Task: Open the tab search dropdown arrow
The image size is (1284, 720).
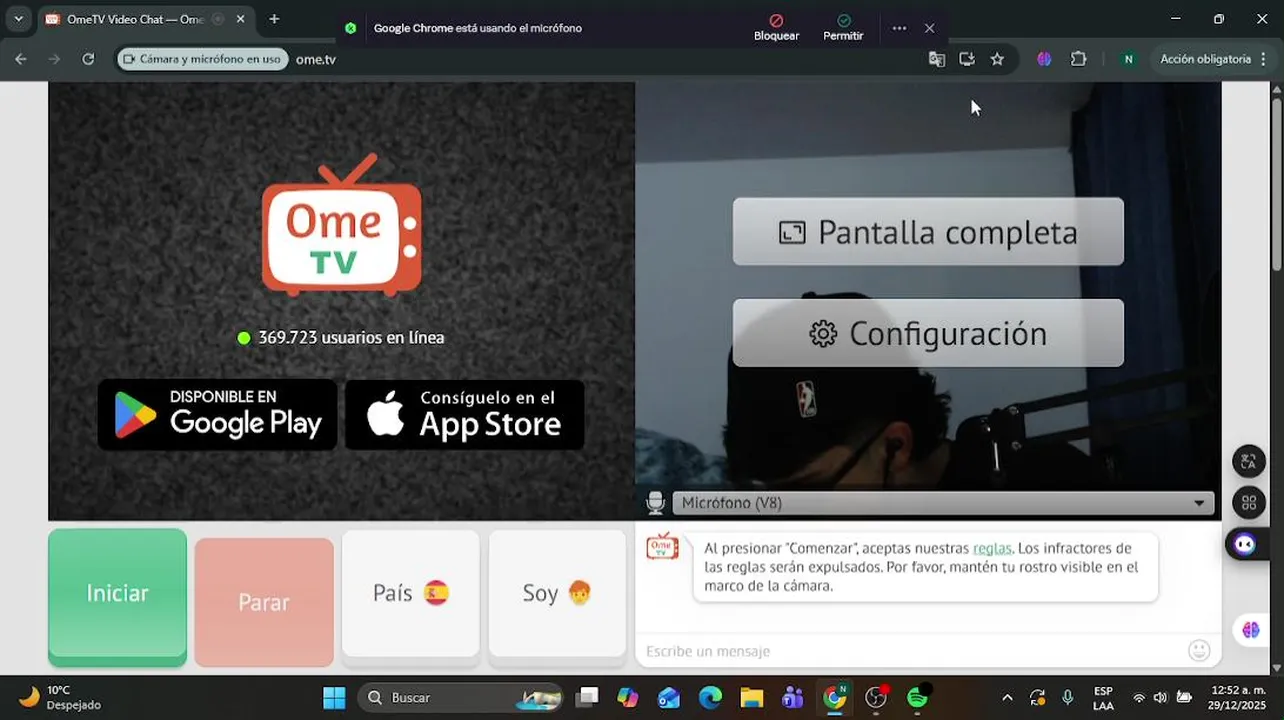Action: tap(18, 19)
